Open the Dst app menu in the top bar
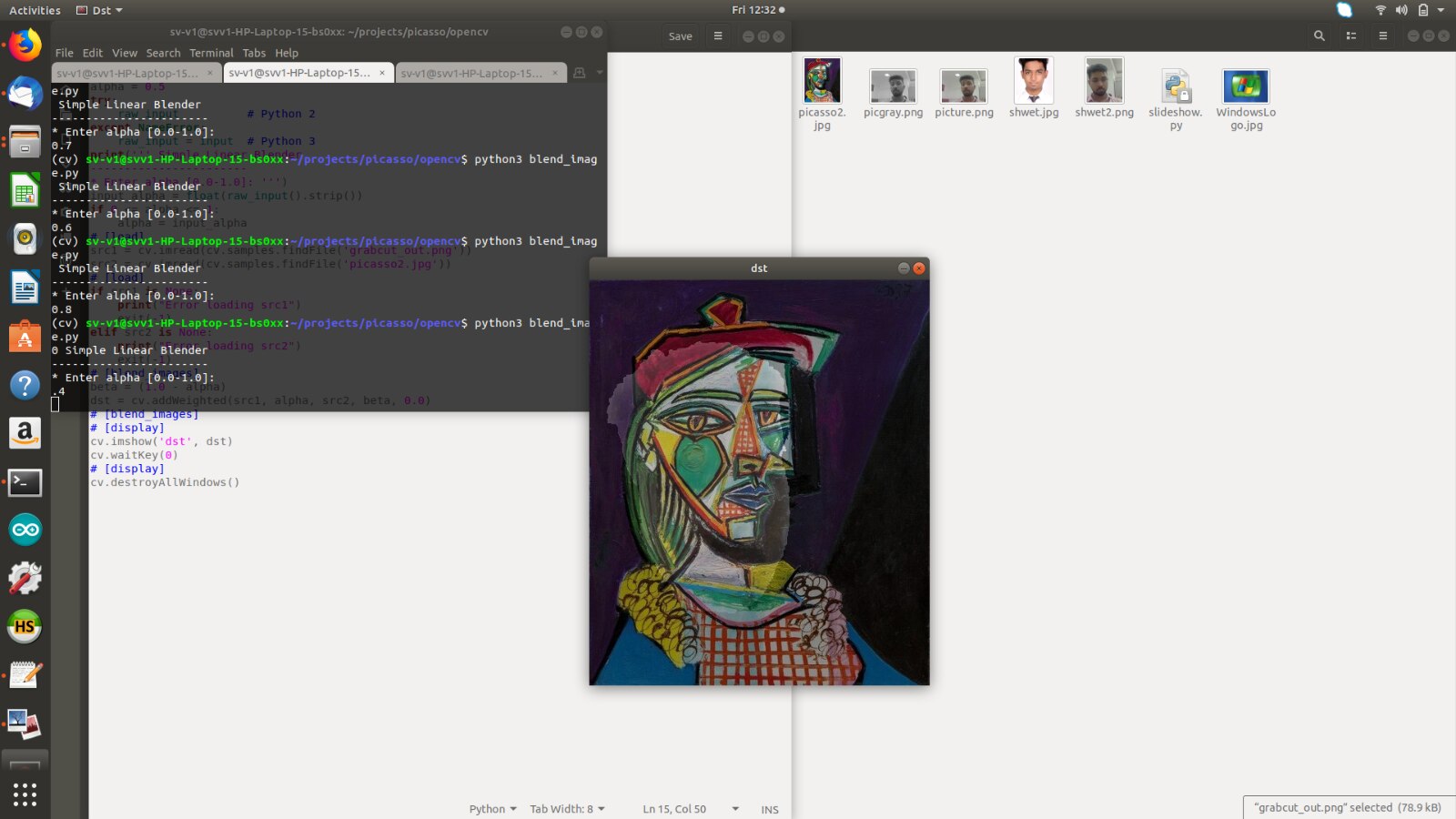This screenshot has height=819, width=1456. 100,10
